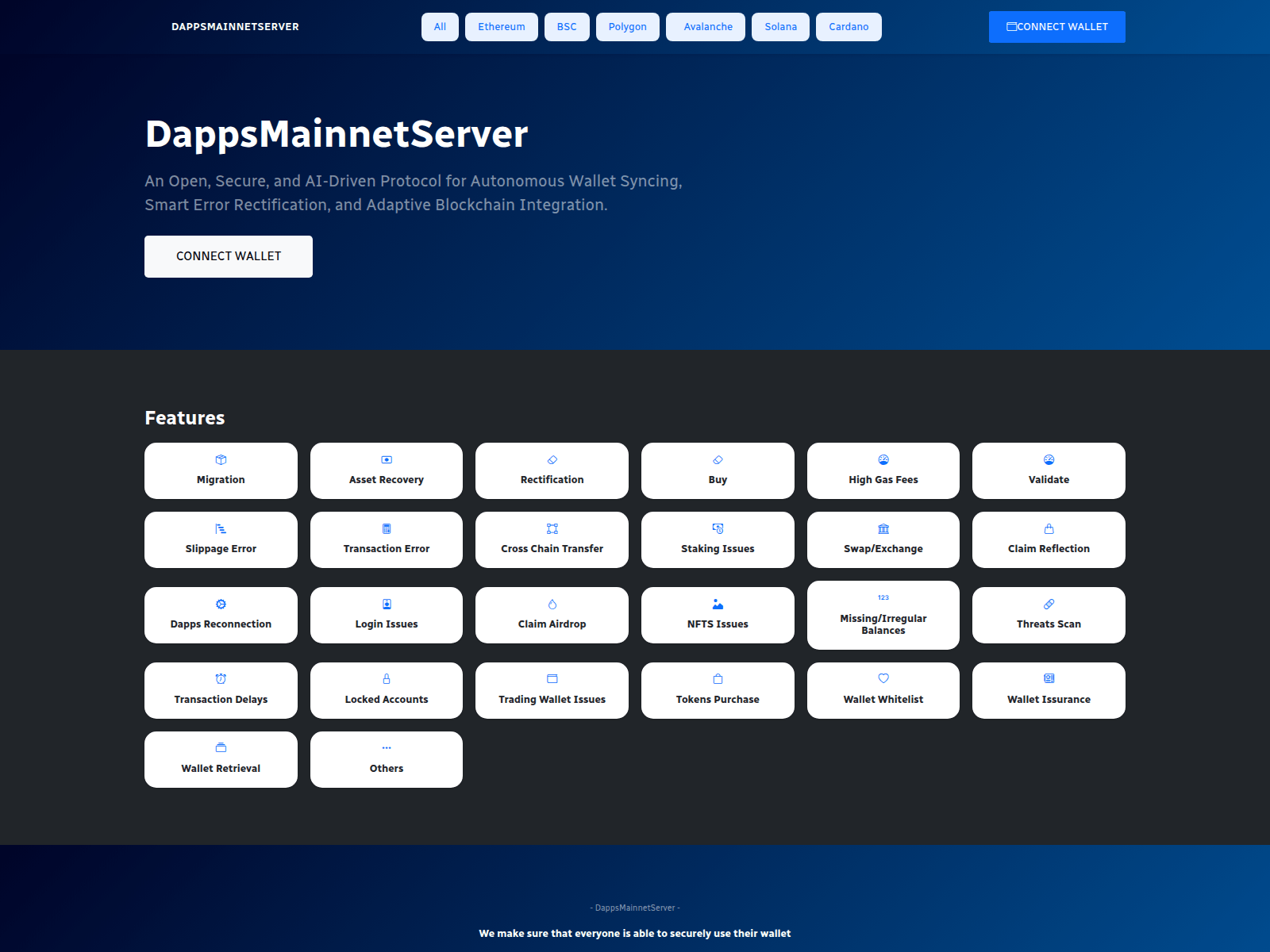Viewport: 1270px width, 952px height.
Task: Click the Slippage Error bars icon
Action: click(x=221, y=529)
